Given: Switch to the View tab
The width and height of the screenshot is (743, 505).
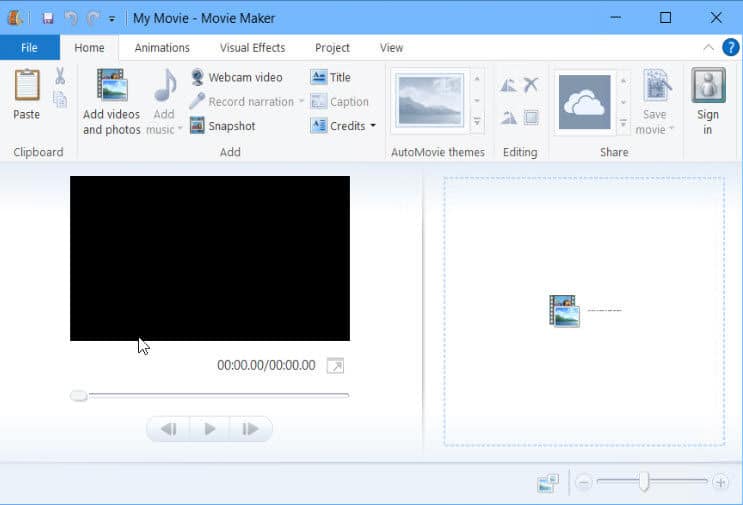Looking at the screenshot, I should pyautogui.click(x=391, y=48).
